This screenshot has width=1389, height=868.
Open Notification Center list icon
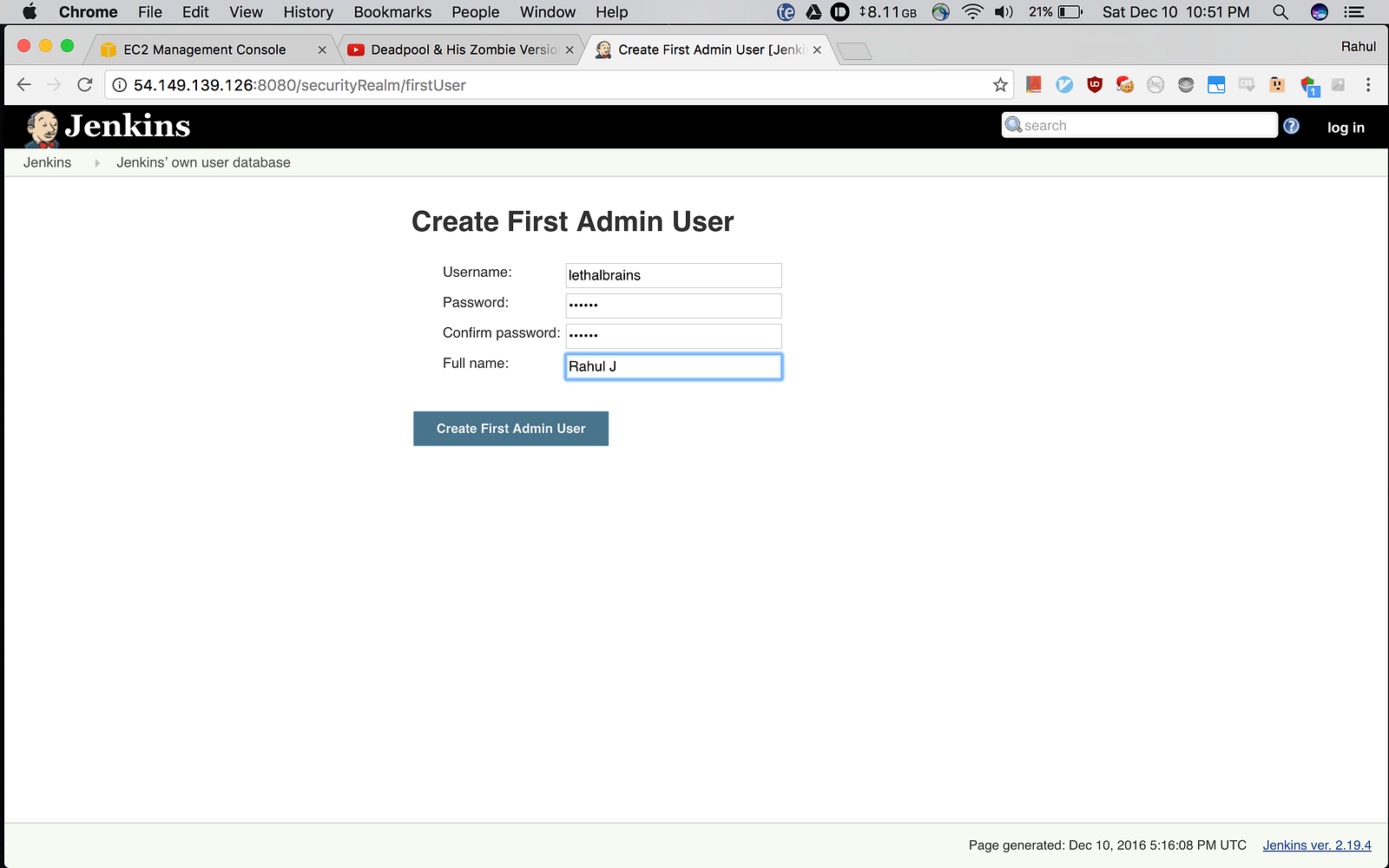click(1354, 12)
